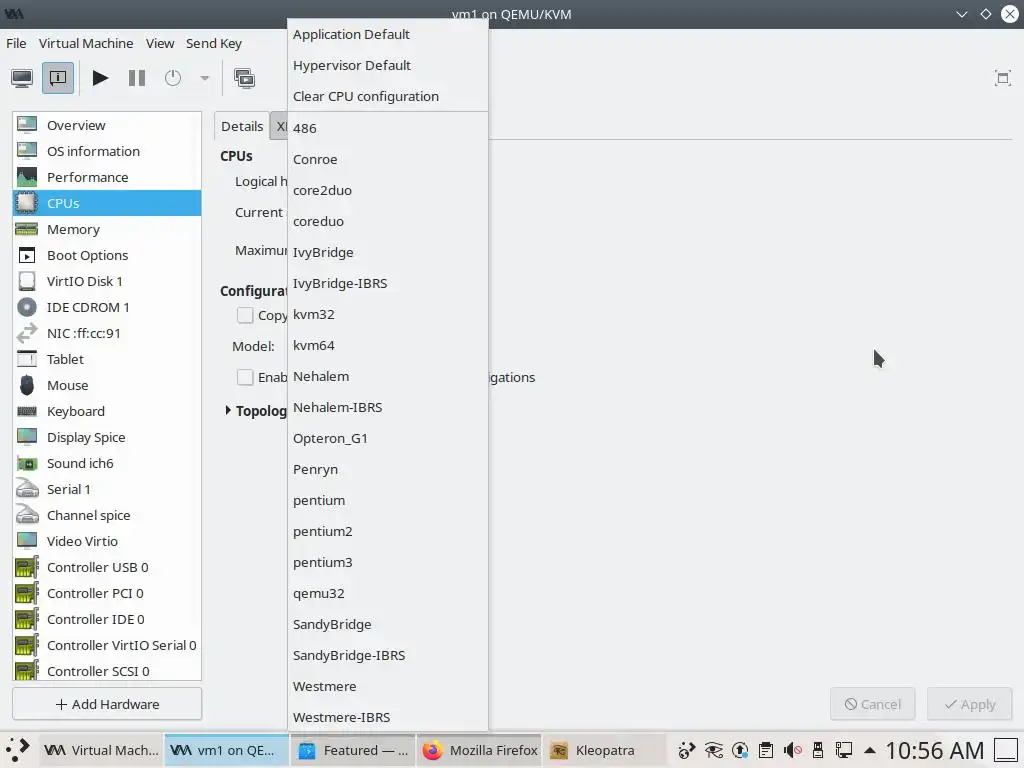Image resolution: width=1024 pixels, height=768 pixels.
Task: Select Serial 1 device
Action: click(107, 489)
